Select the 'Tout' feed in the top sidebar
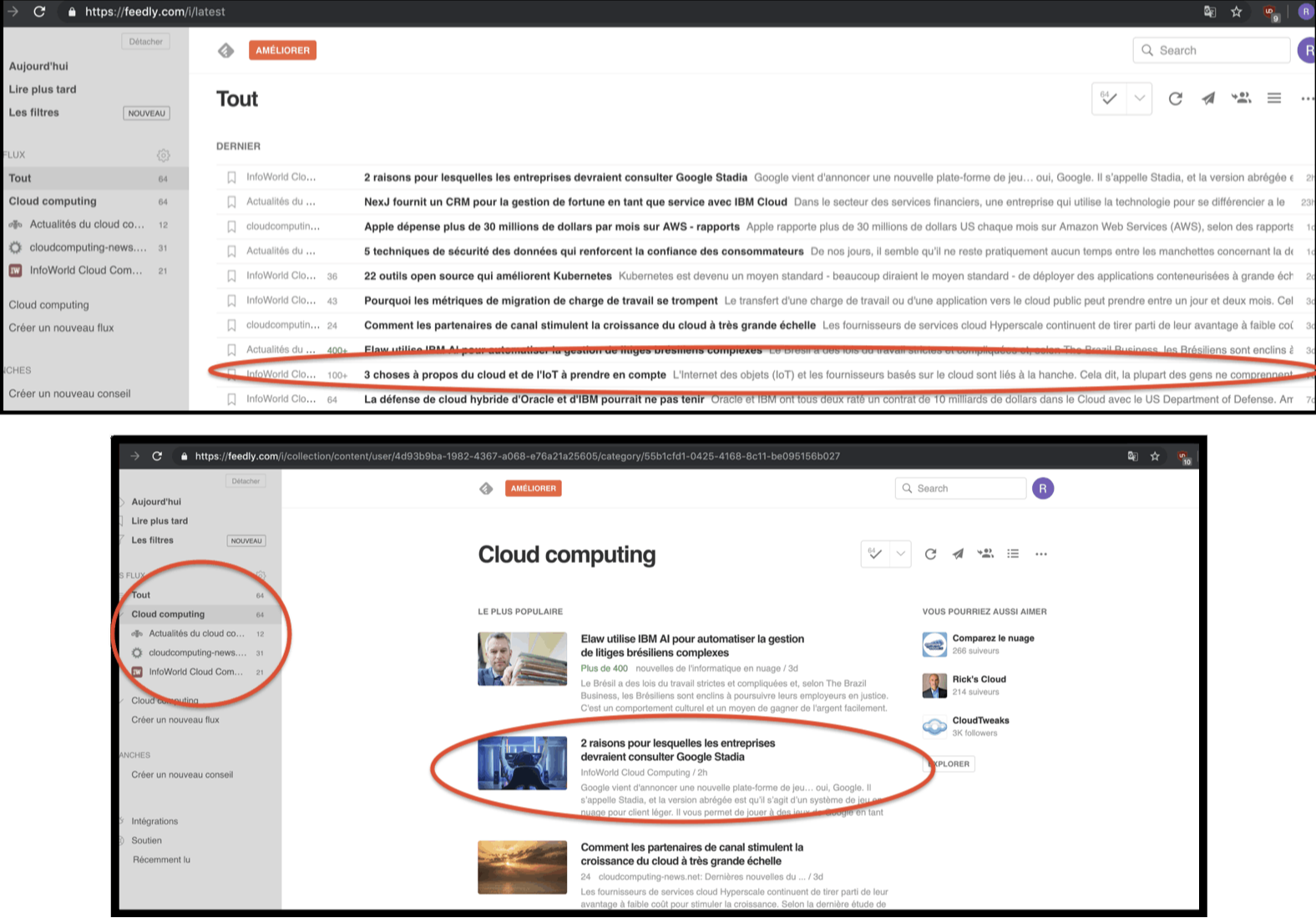The height and width of the screenshot is (918, 1316). click(94, 178)
